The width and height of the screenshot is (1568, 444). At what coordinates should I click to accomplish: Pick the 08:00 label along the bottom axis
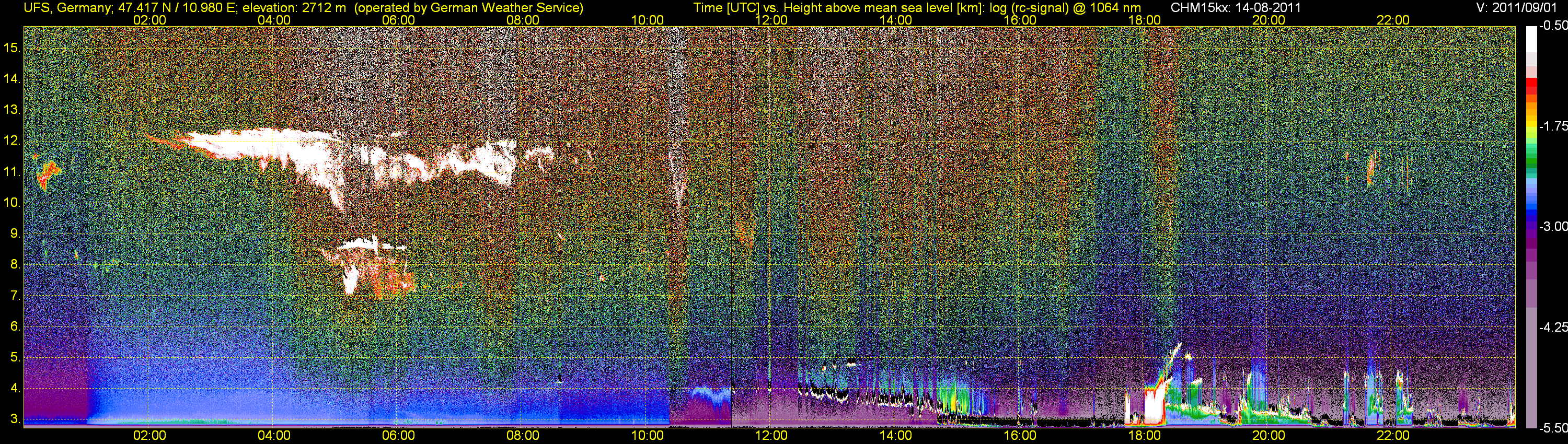point(523,436)
